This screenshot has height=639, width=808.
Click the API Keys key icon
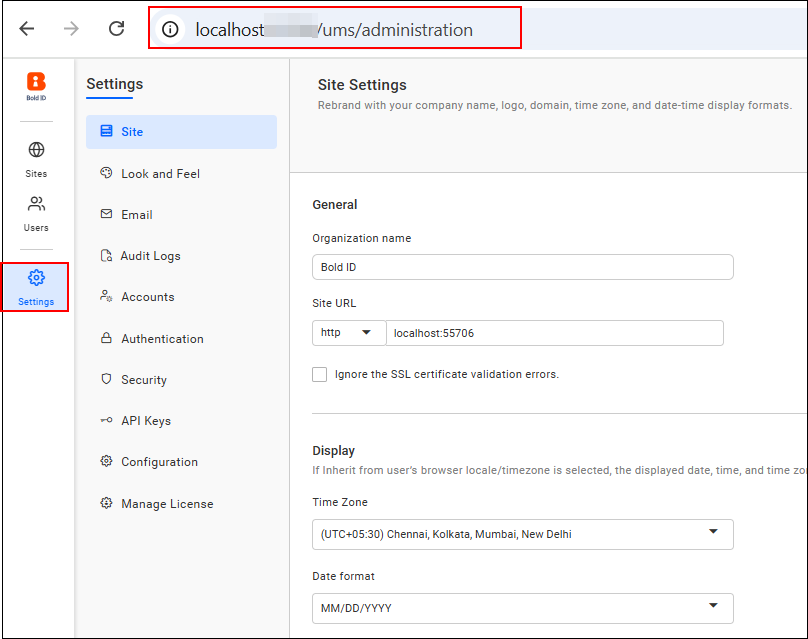tap(106, 421)
